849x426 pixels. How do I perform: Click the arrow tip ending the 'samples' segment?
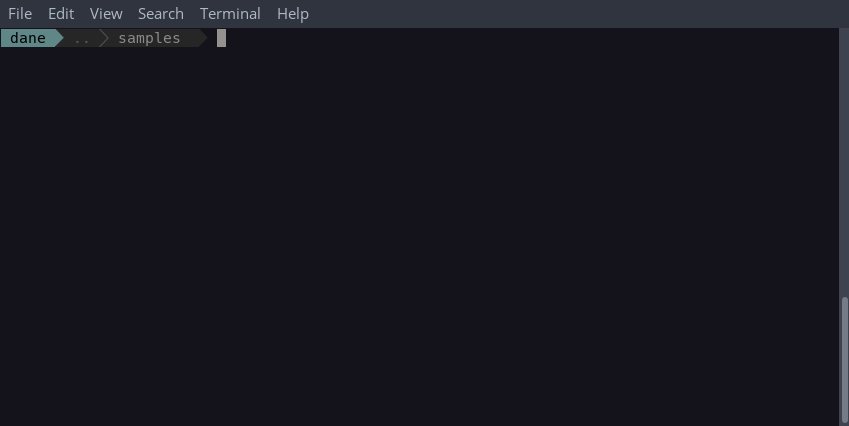click(203, 38)
